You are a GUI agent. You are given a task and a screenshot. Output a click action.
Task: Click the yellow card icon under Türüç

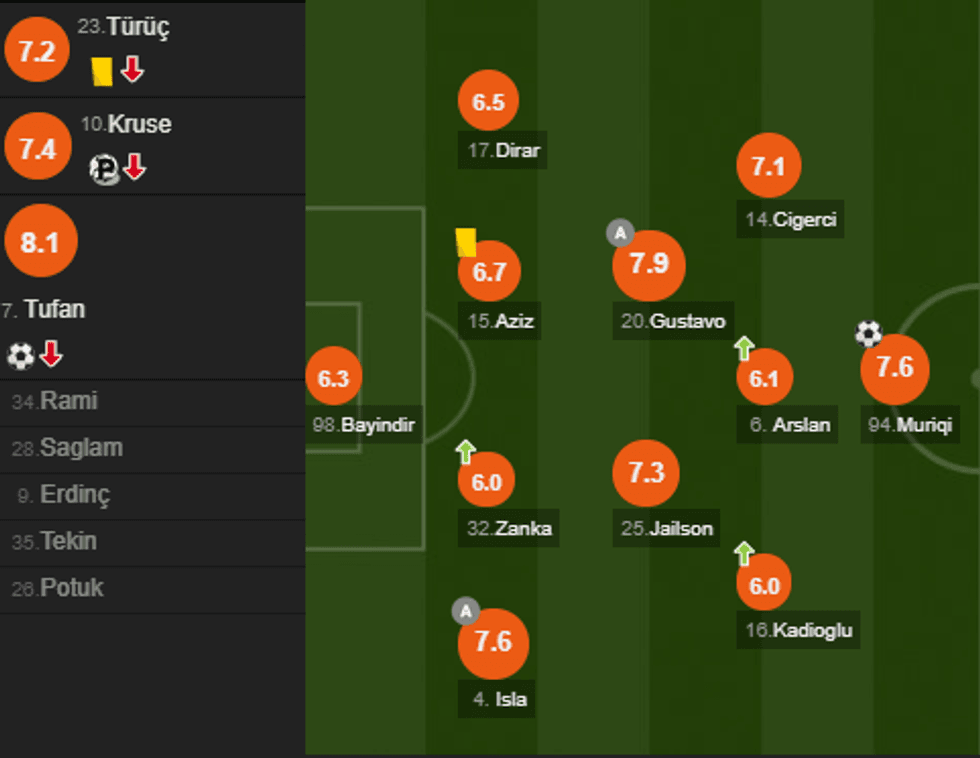click(x=102, y=70)
